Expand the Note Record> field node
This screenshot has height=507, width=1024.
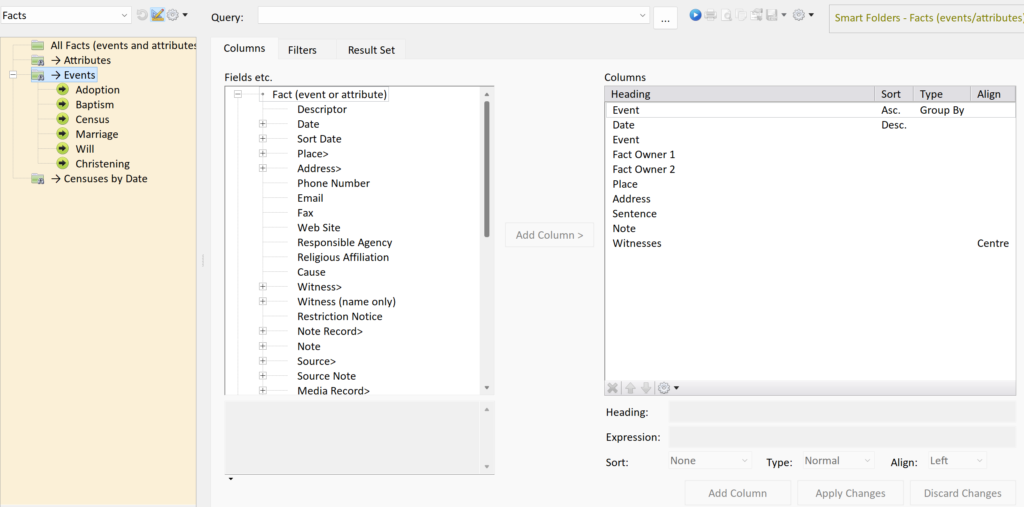pos(263,331)
